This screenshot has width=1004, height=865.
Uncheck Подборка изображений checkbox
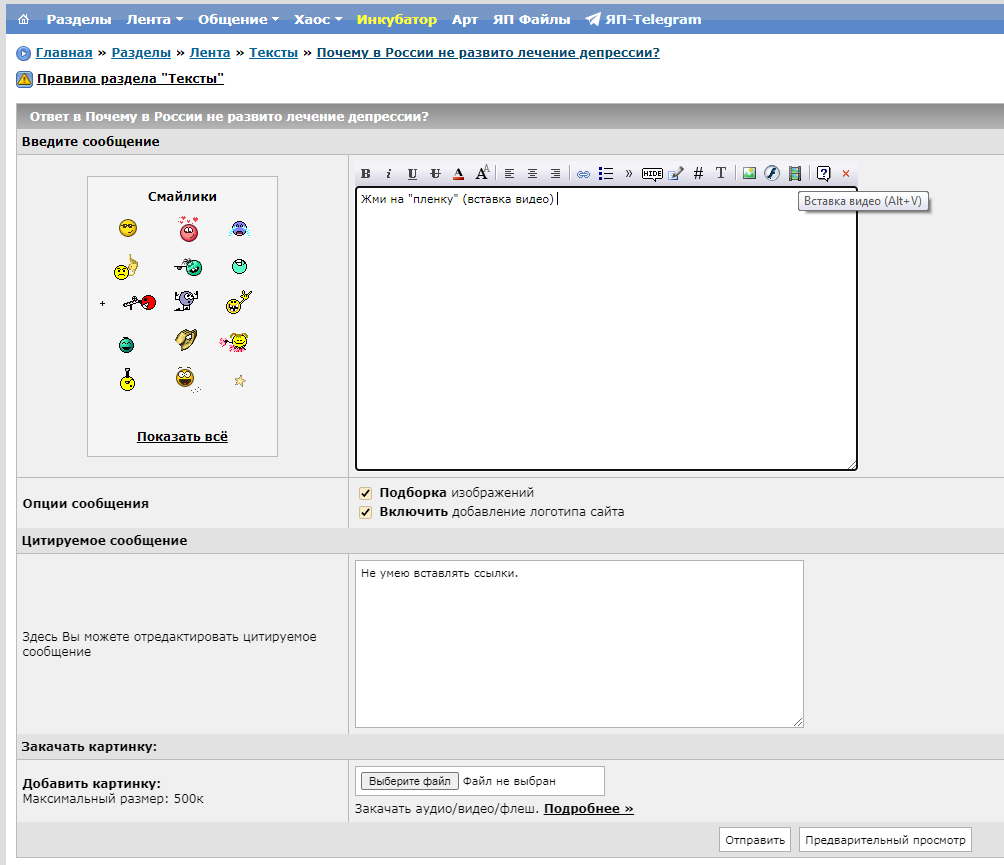point(366,493)
